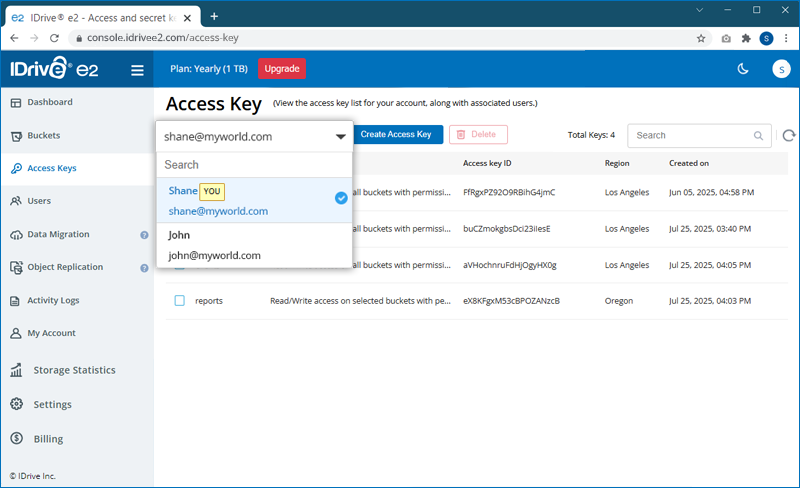Image resolution: width=800 pixels, height=488 pixels.
Task: Go to Activity Logs sidebar item
Action: 53,300
